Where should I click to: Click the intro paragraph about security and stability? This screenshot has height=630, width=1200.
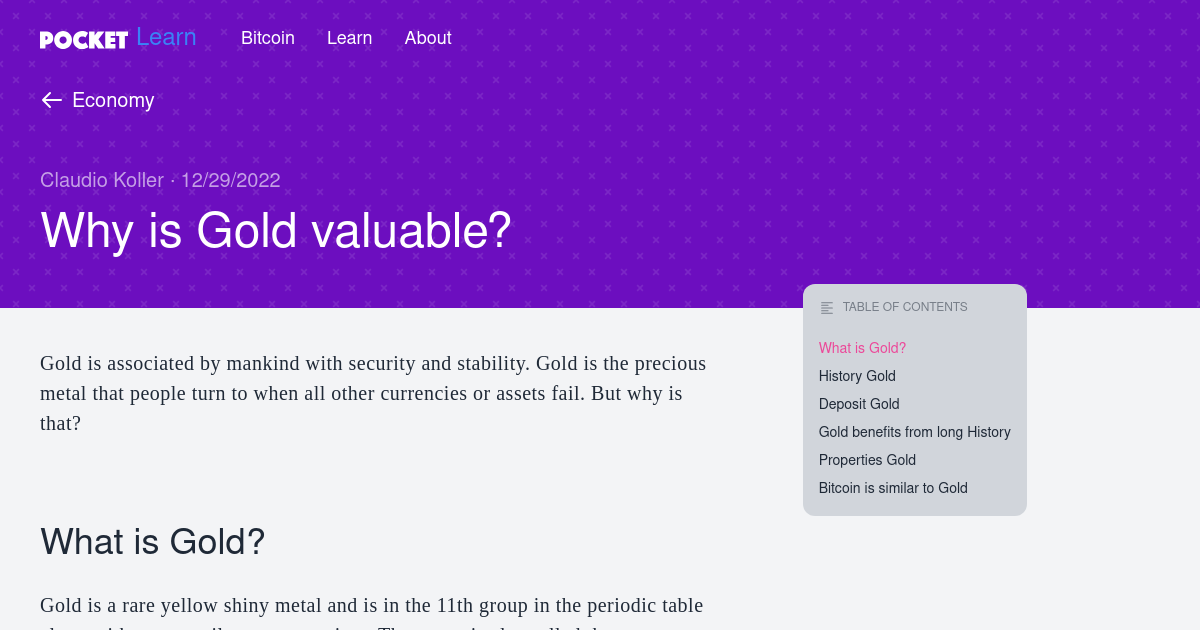point(373,393)
